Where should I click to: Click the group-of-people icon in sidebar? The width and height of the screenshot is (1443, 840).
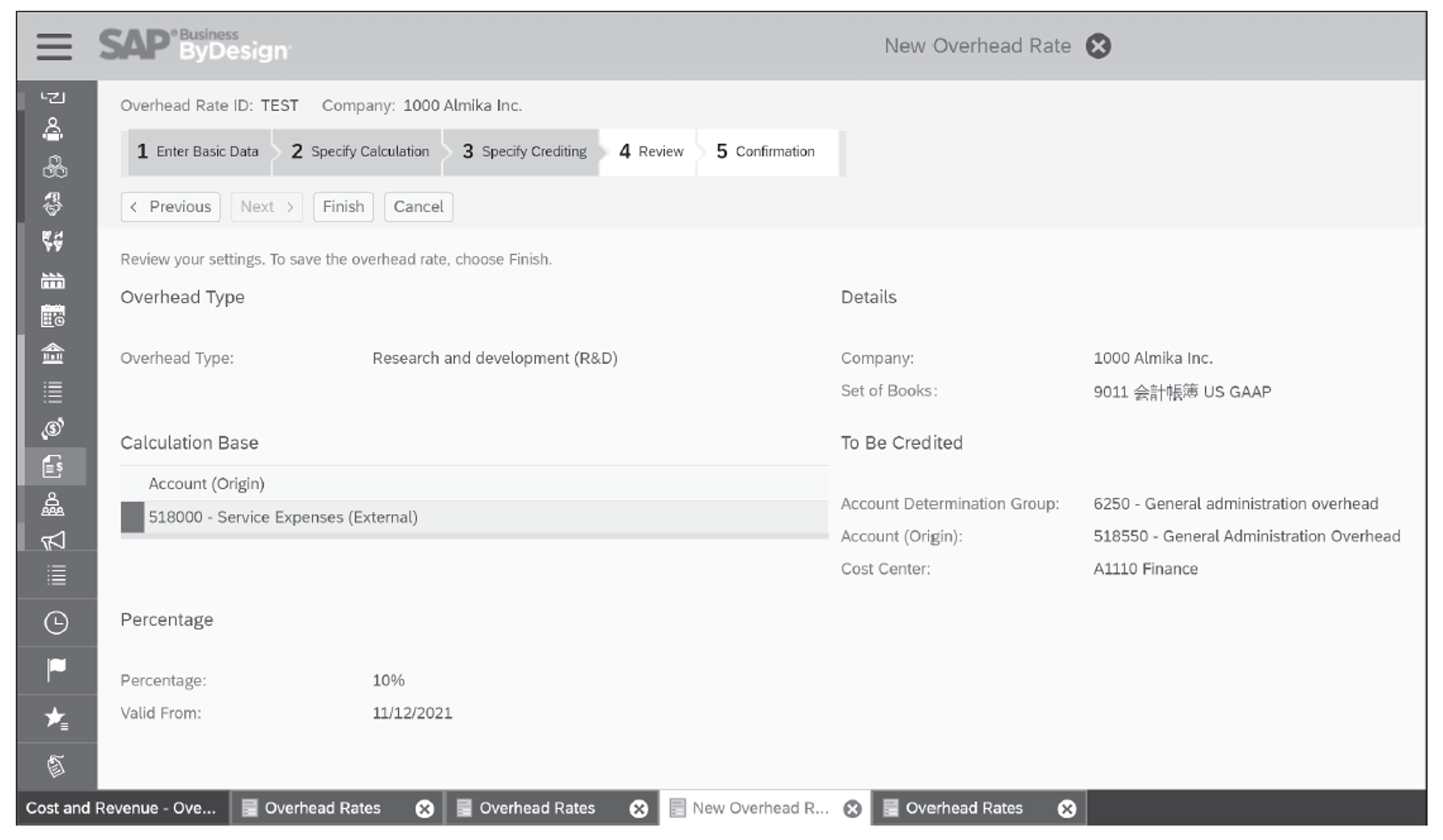54,506
